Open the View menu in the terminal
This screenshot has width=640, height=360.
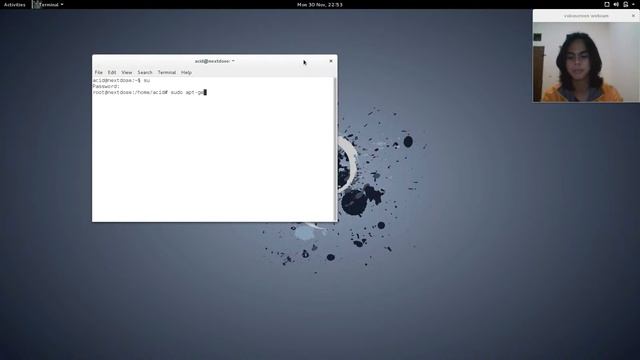tap(127, 72)
